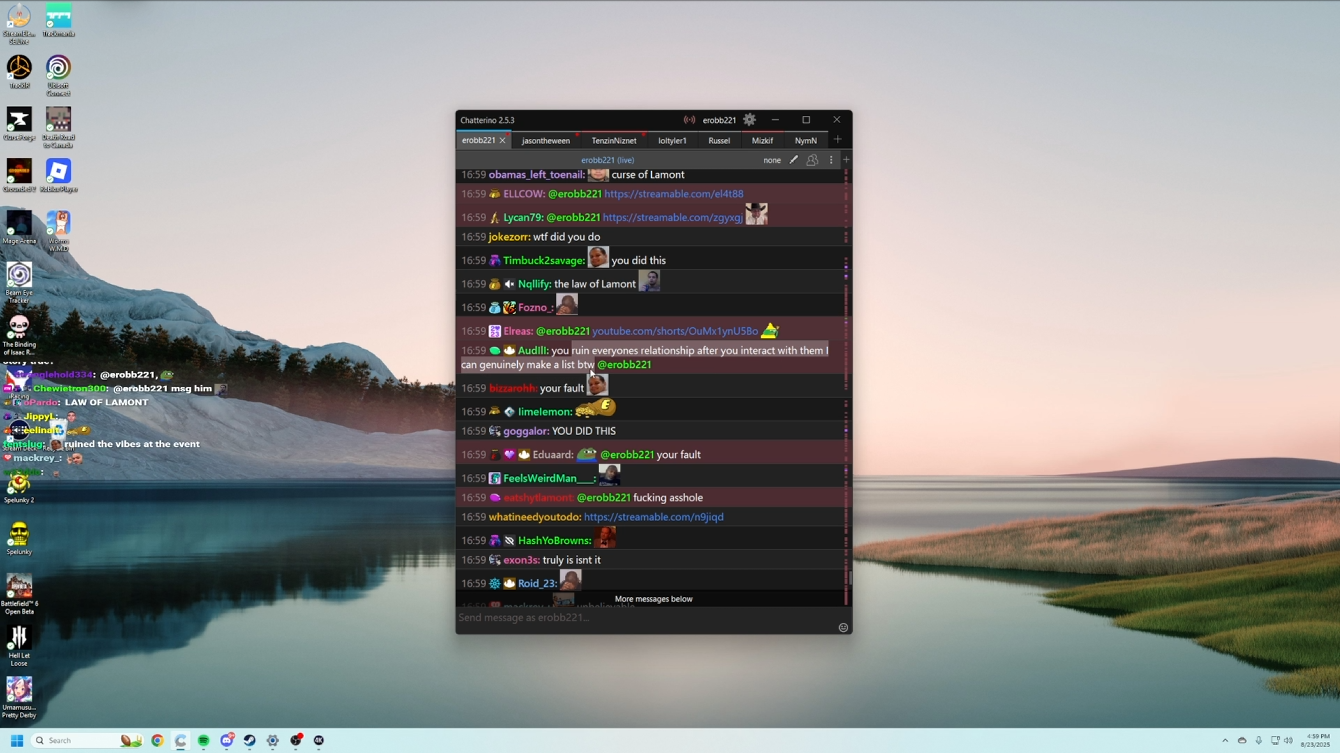Open Steam from the taskbar

[249, 741]
